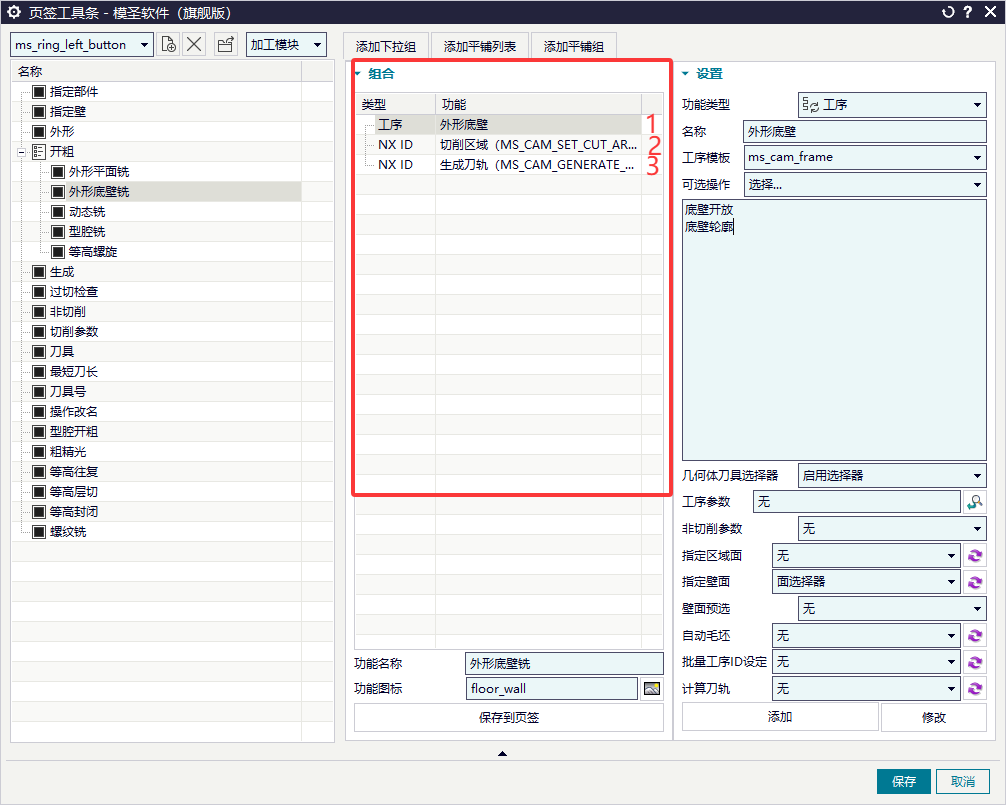Toggle checkbox for 过切检查
Viewport: 1006px width, 805px height.
[38, 292]
